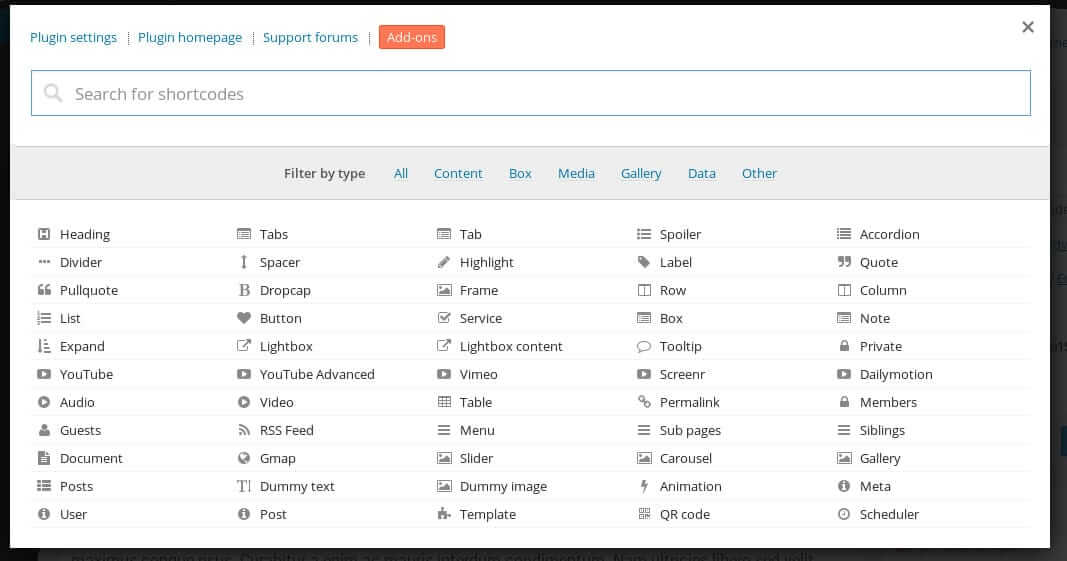The height and width of the screenshot is (561, 1067).
Task: Show All shortcode types
Action: click(x=401, y=174)
